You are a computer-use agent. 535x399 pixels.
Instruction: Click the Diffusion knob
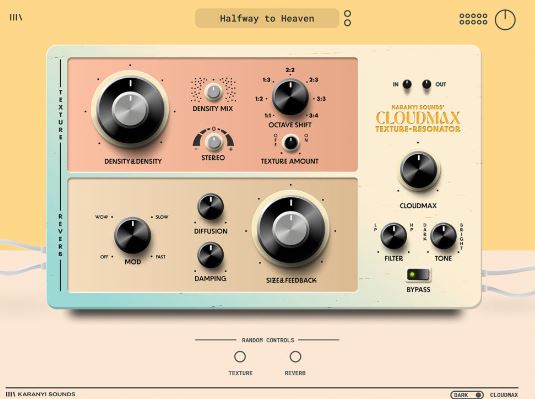(x=211, y=206)
